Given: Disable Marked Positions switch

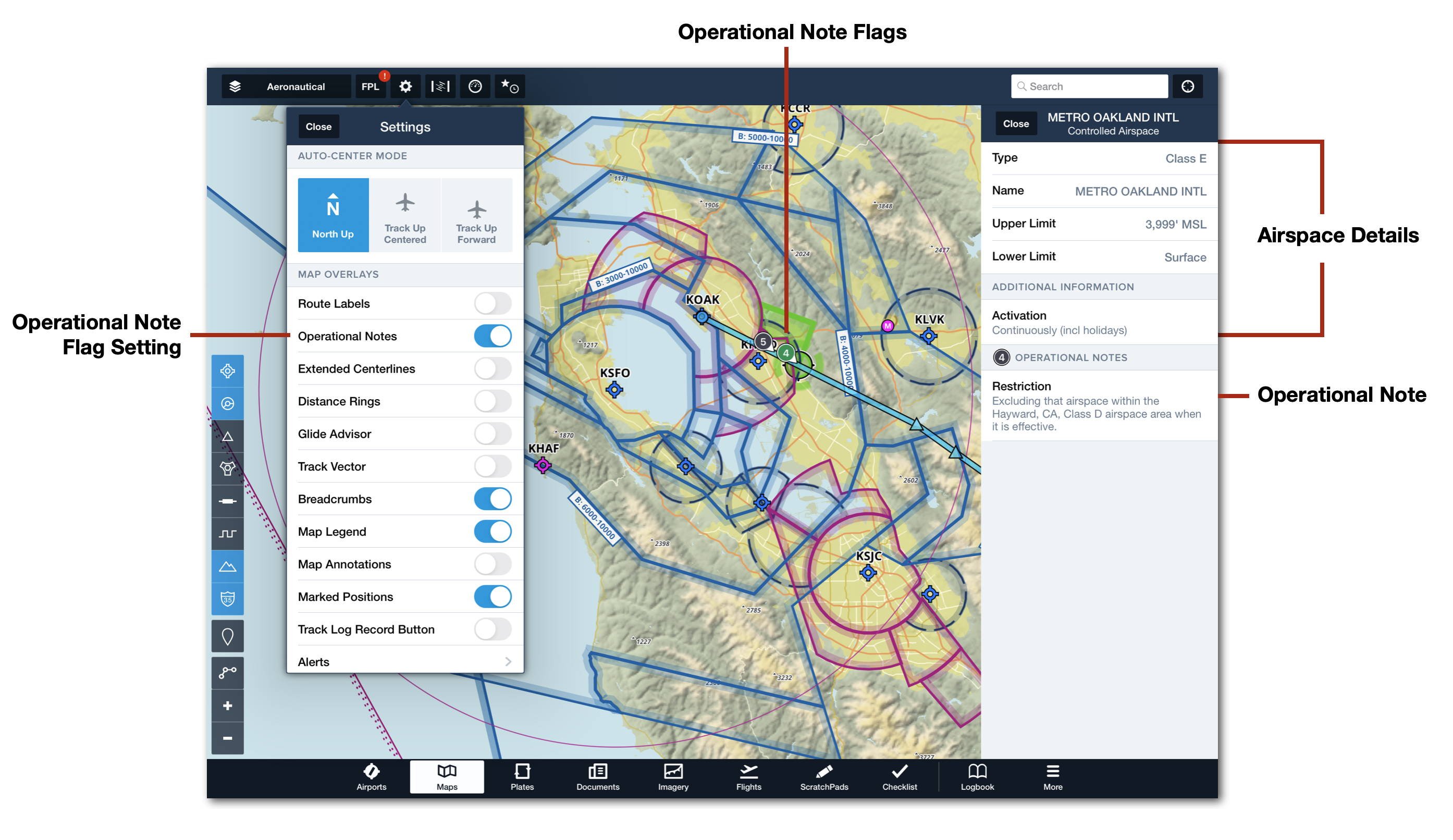Looking at the screenshot, I should pyautogui.click(x=492, y=597).
